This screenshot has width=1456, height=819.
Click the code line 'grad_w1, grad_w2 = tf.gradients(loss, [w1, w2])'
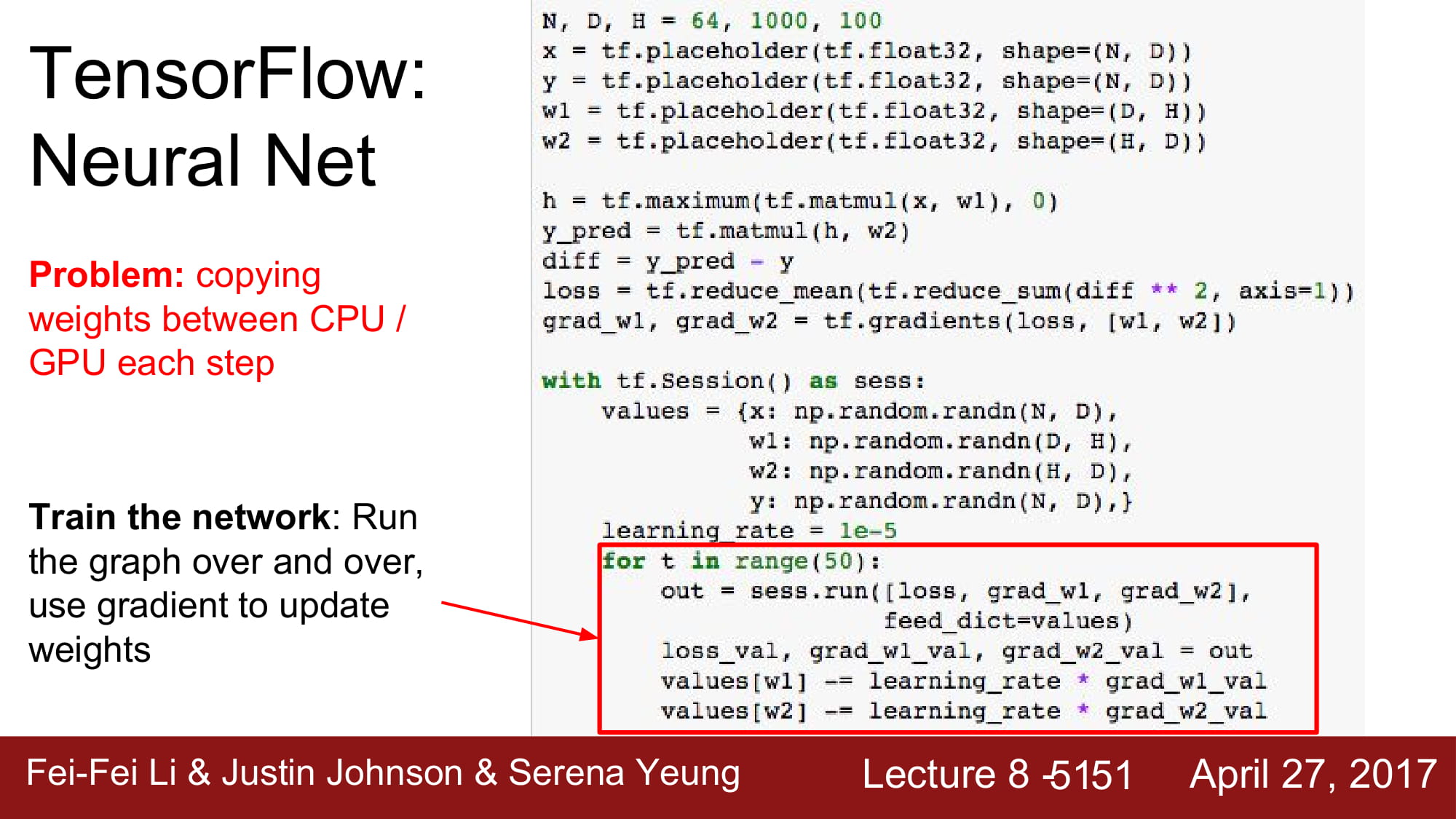tap(889, 321)
